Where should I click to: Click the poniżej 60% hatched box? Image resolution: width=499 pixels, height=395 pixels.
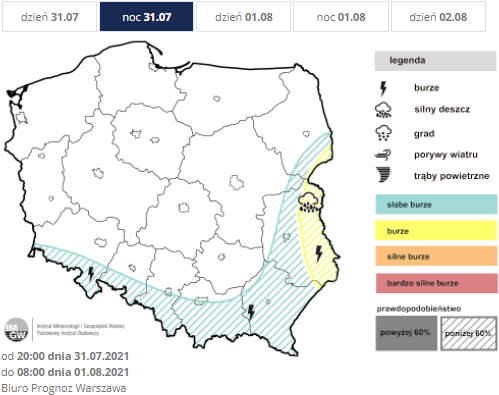(468, 333)
